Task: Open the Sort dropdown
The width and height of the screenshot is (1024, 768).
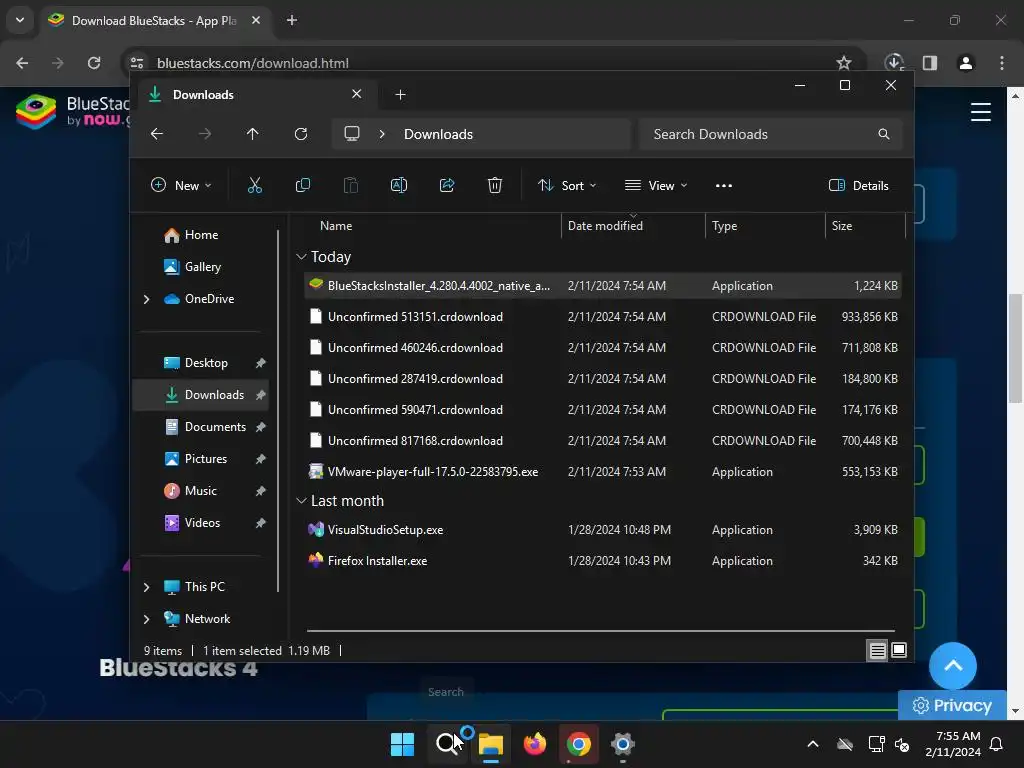Action: (567, 185)
